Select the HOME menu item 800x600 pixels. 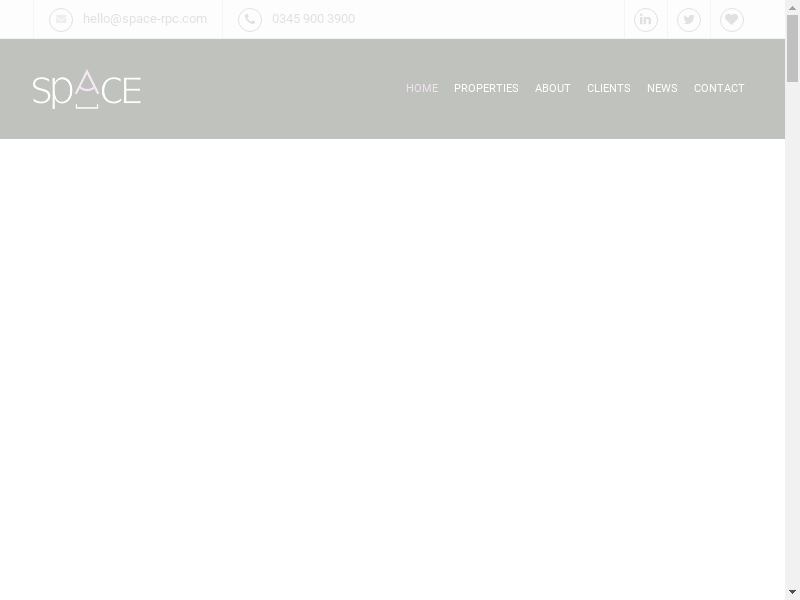422,89
